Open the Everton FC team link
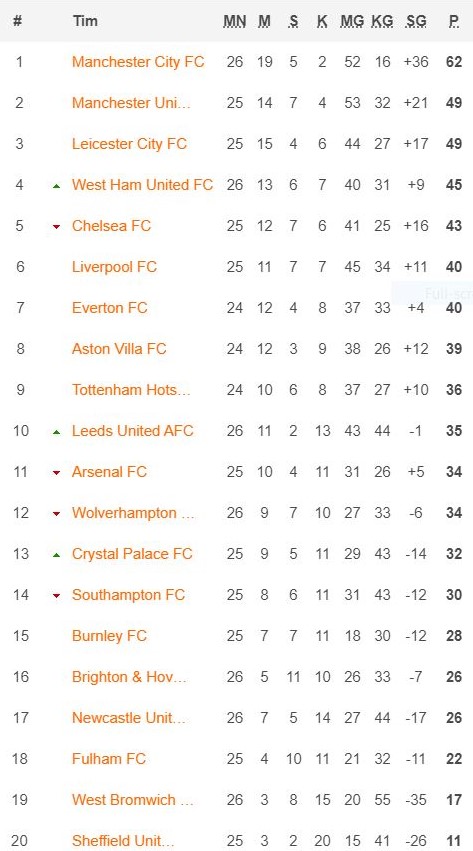 pyautogui.click(x=110, y=308)
